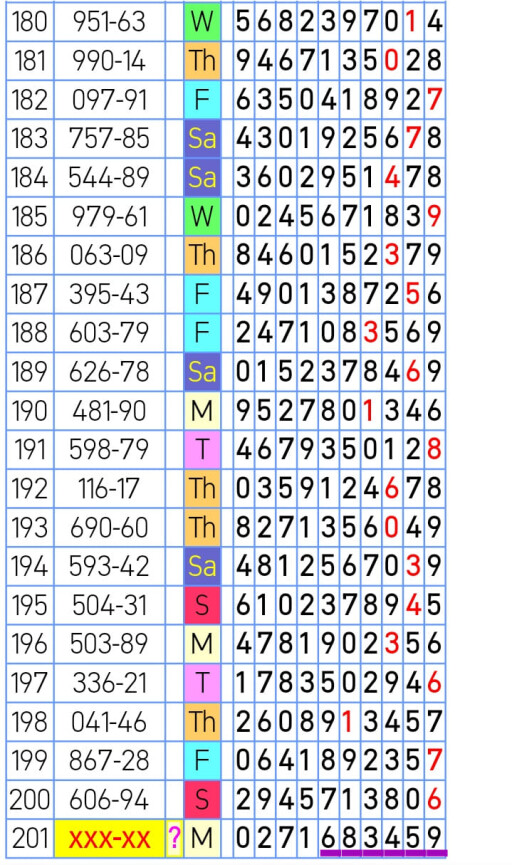Click the pink T cell in row 191
The image size is (512, 865).
[x=202, y=450]
